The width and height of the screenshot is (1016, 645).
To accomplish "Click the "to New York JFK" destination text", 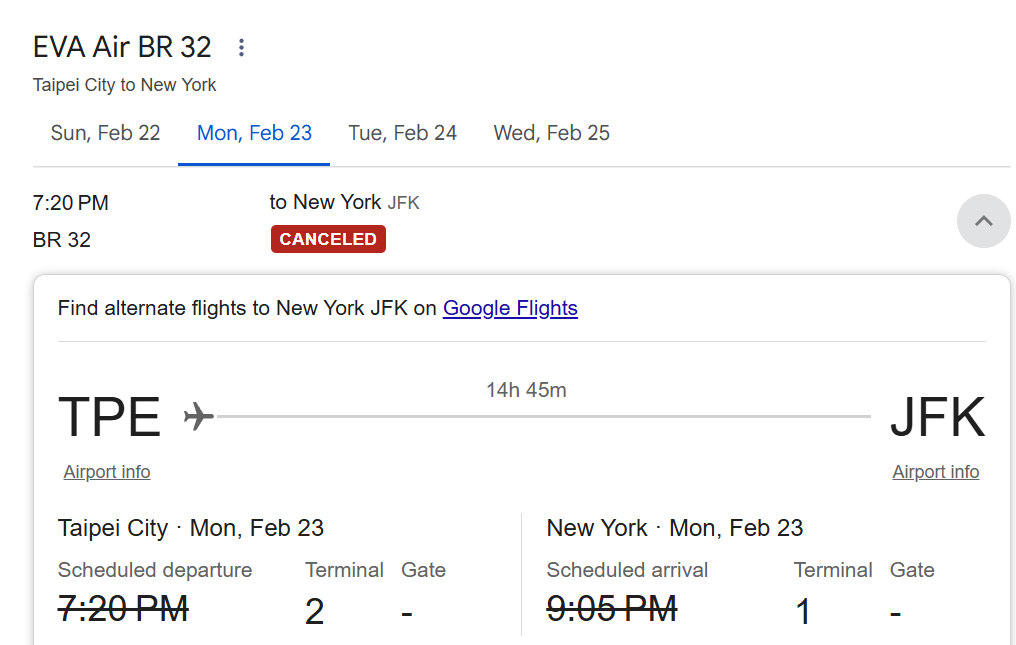I will 344,203.
